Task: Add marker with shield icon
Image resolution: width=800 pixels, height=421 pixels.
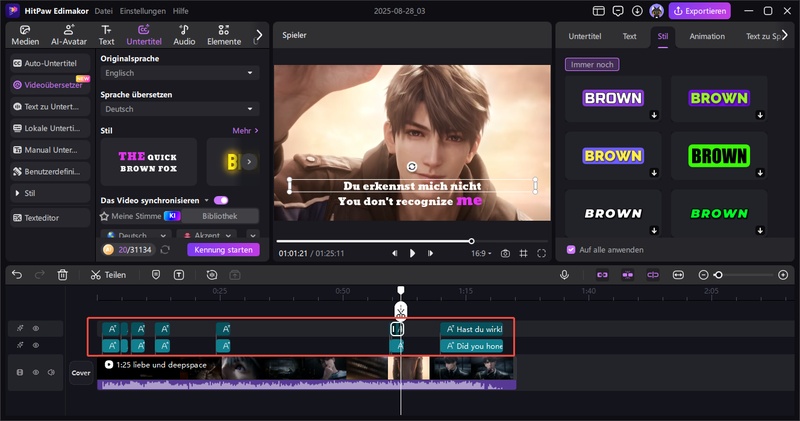Action: click(x=156, y=275)
